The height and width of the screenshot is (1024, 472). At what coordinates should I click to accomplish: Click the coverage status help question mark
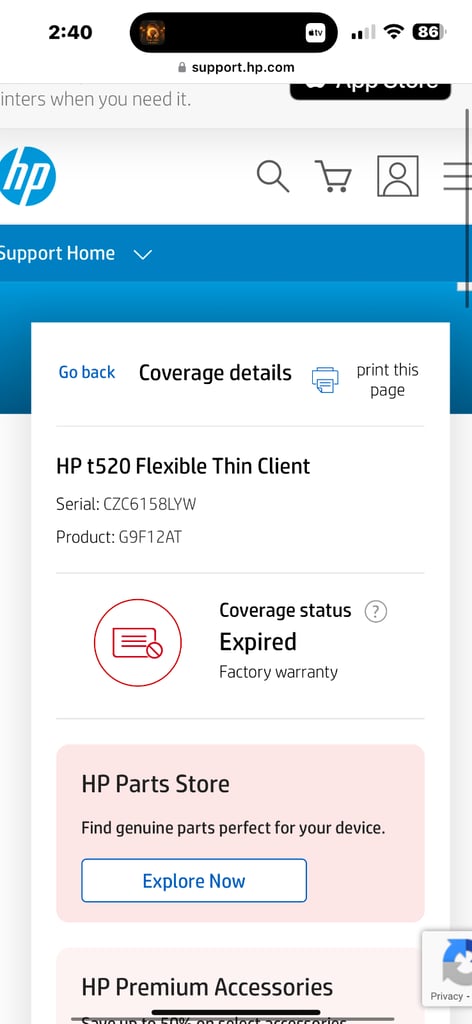[x=375, y=612]
